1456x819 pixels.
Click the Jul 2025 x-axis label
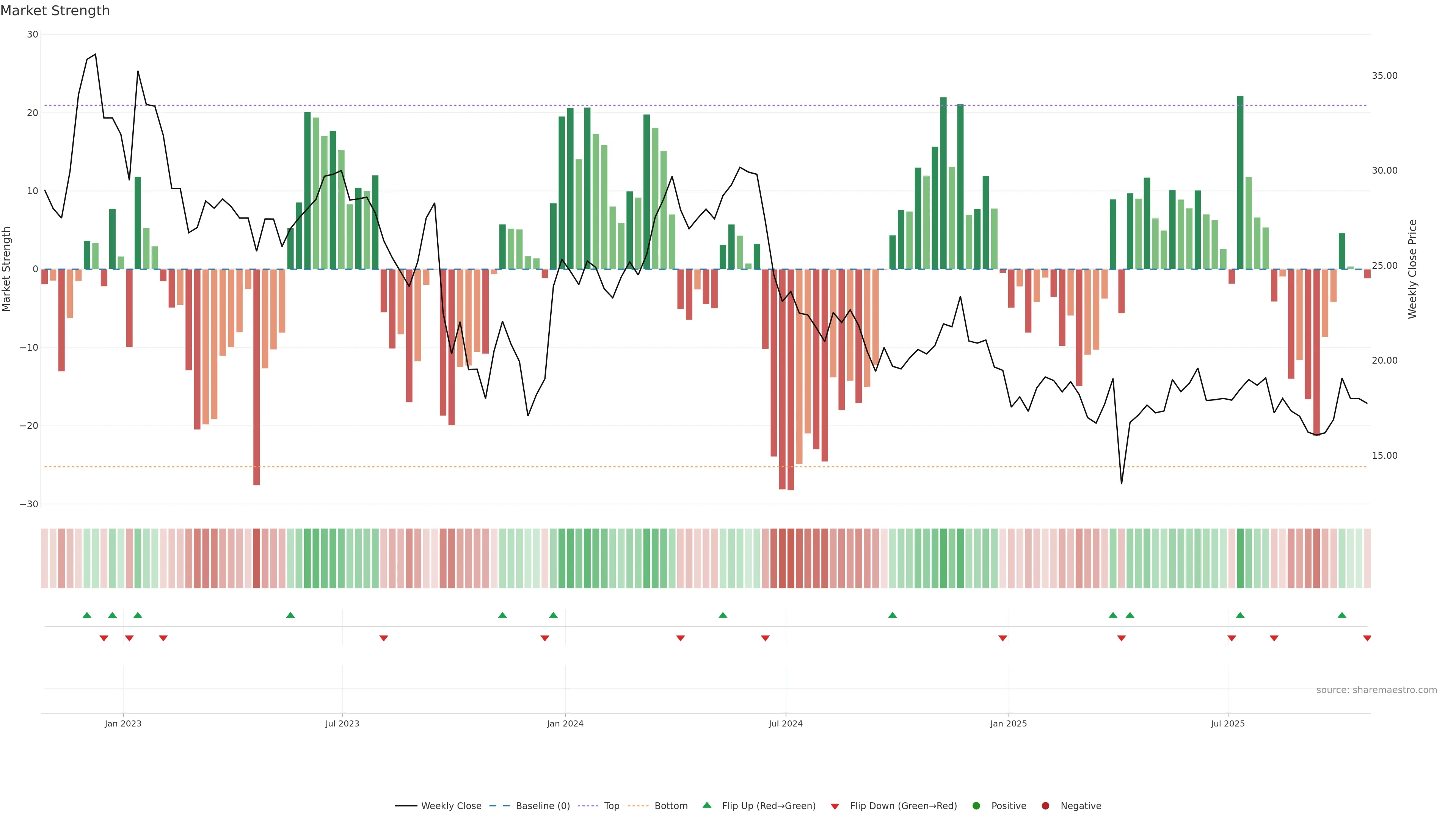click(1227, 723)
